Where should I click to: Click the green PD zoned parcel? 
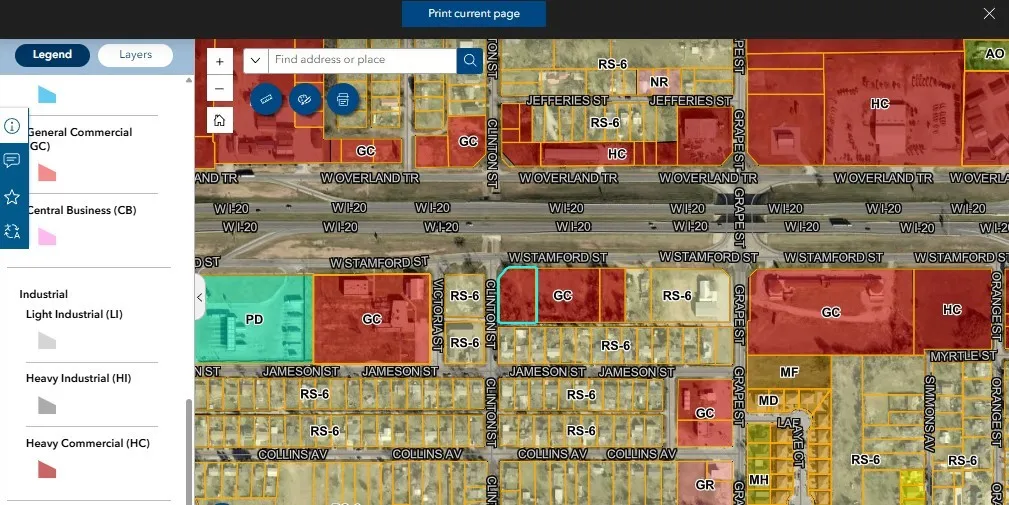click(x=254, y=319)
